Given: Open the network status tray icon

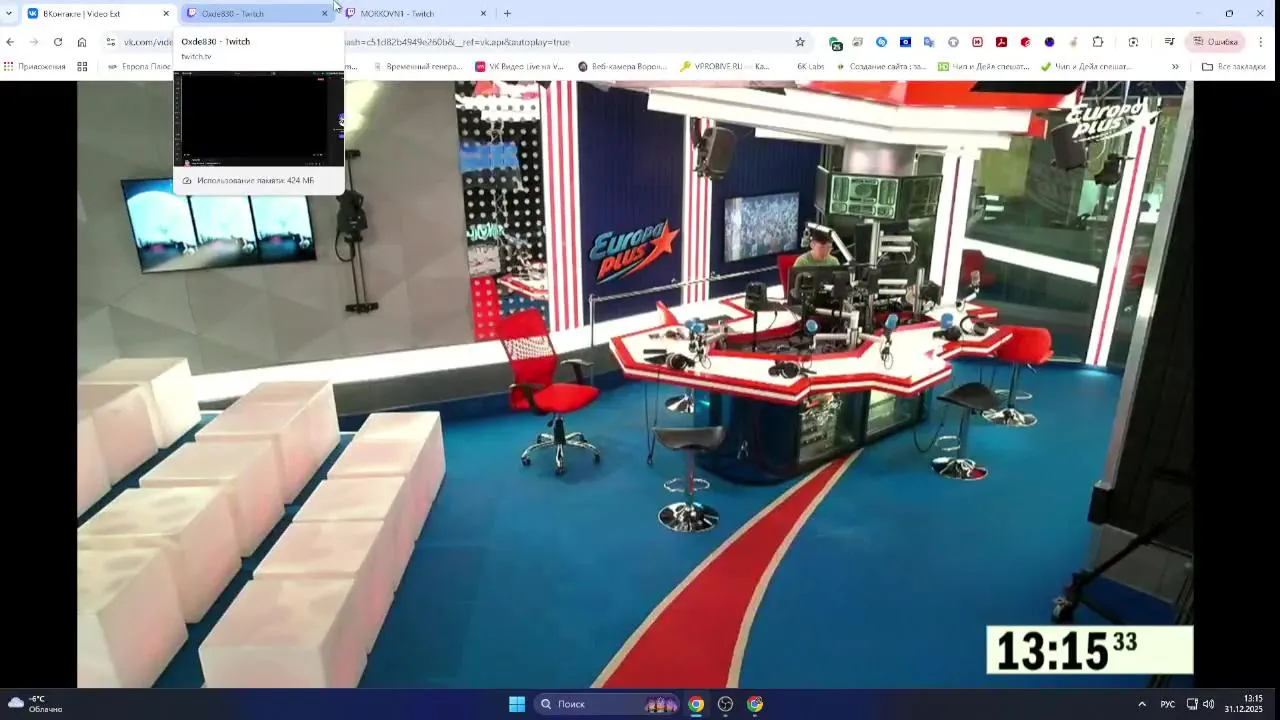Looking at the screenshot, I should coord(1192,704).
